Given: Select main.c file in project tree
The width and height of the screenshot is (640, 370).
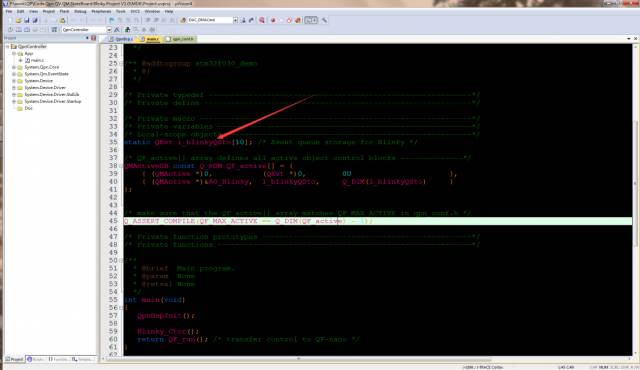Looking at the screenshot, I should click(x=38, y=60).
